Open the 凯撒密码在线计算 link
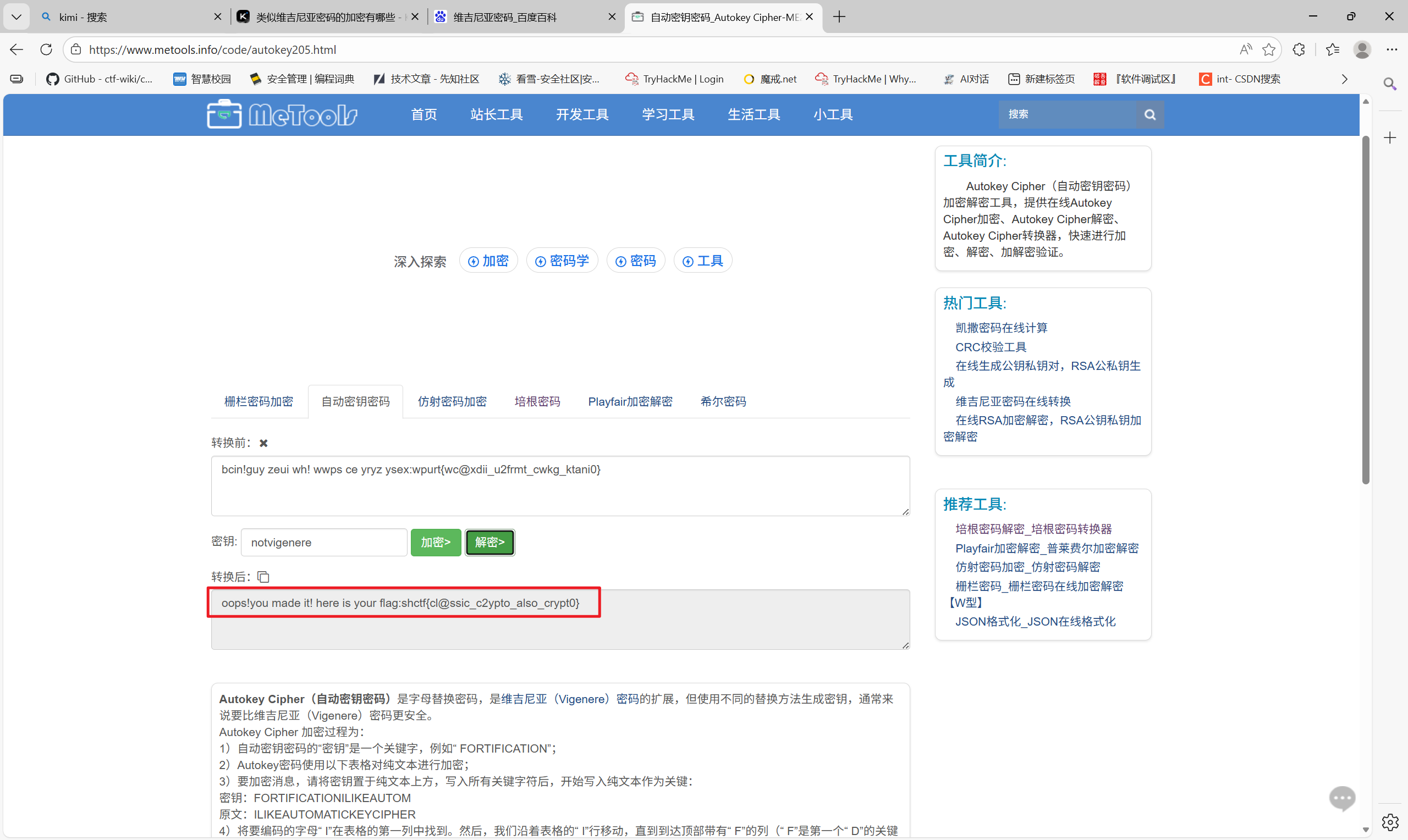Image resolution: width=1408 pixels, height=840 pixels. click(x=1001, y=328)
